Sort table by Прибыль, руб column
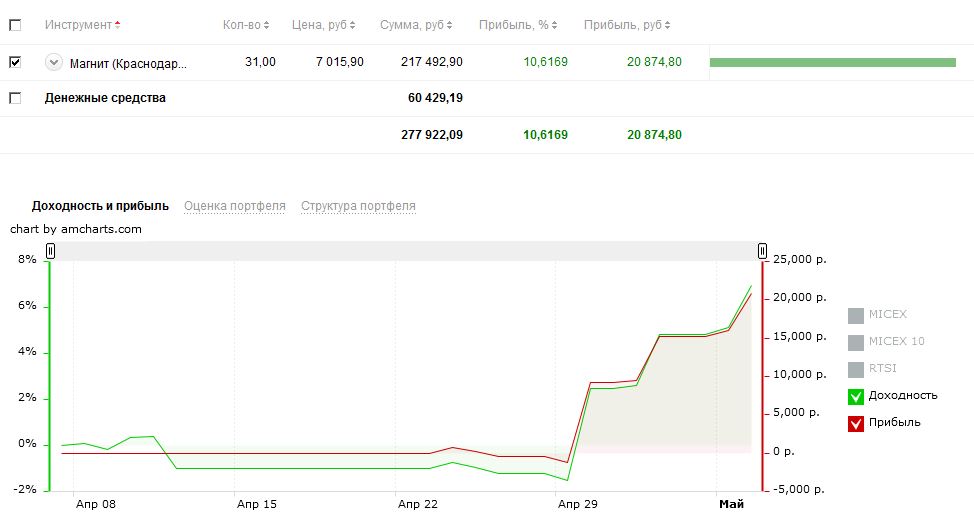The height and width of the screenshot is (531, 974). (627, 25)
